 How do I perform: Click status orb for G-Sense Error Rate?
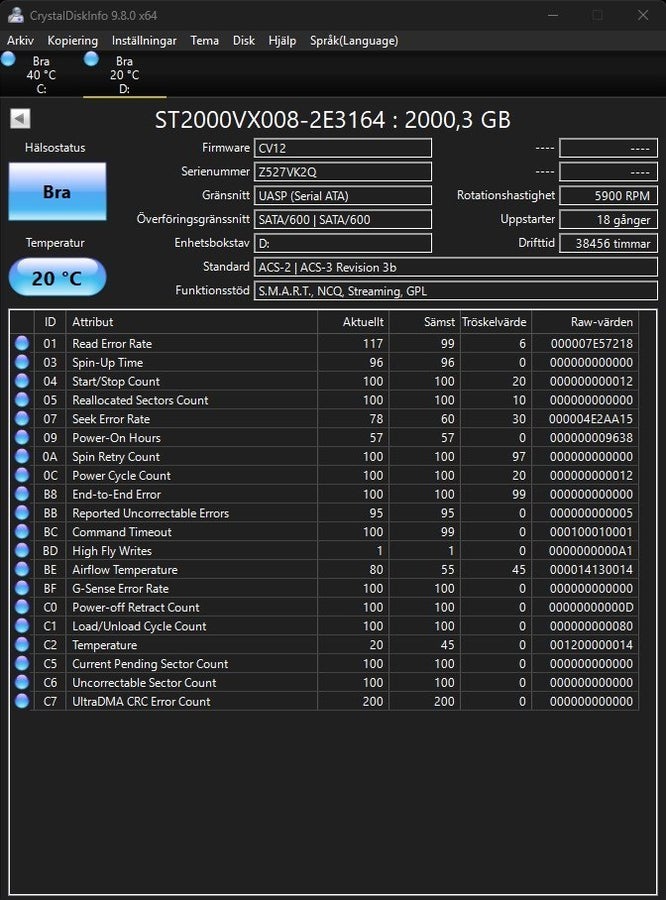point(22,588)
